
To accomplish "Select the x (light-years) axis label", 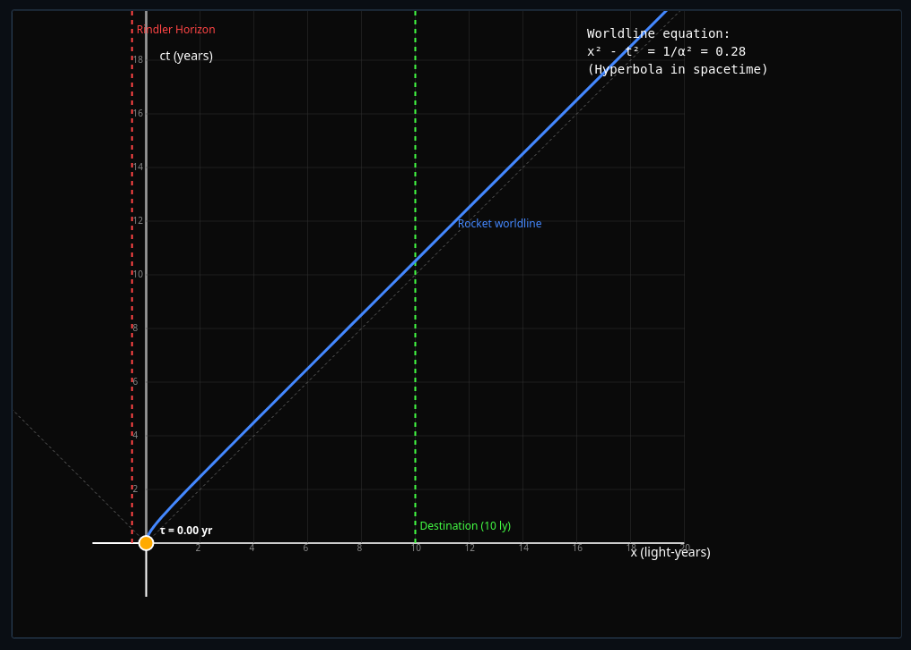I will [x=669, y=551].
